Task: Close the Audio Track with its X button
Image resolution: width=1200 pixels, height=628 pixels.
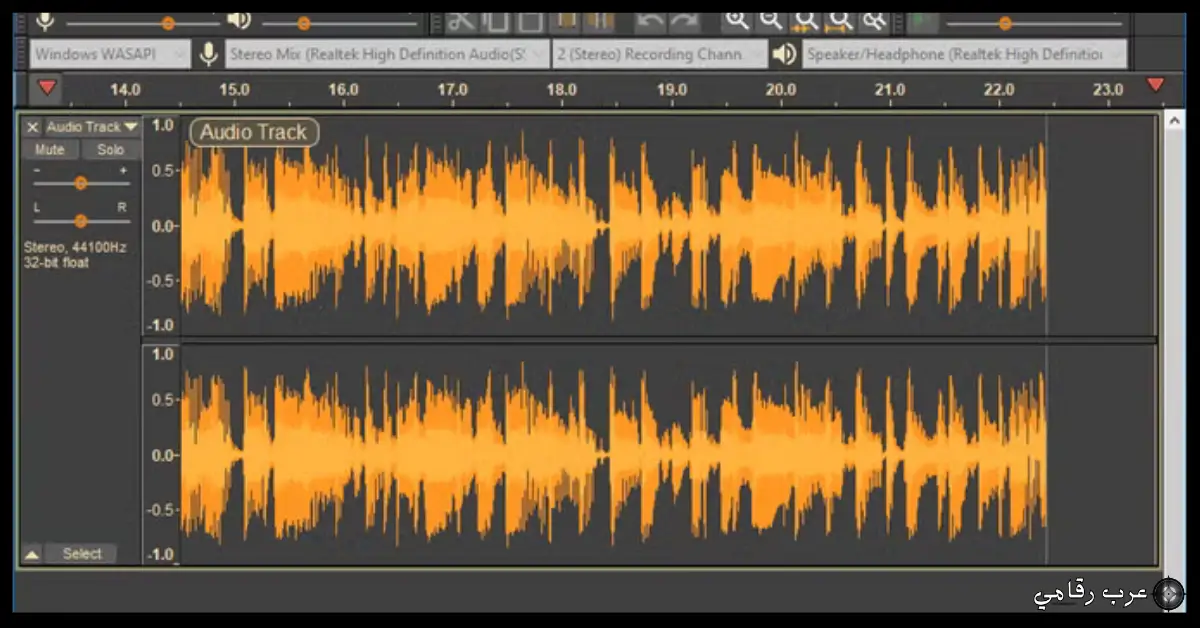Action: click(30, 127)
